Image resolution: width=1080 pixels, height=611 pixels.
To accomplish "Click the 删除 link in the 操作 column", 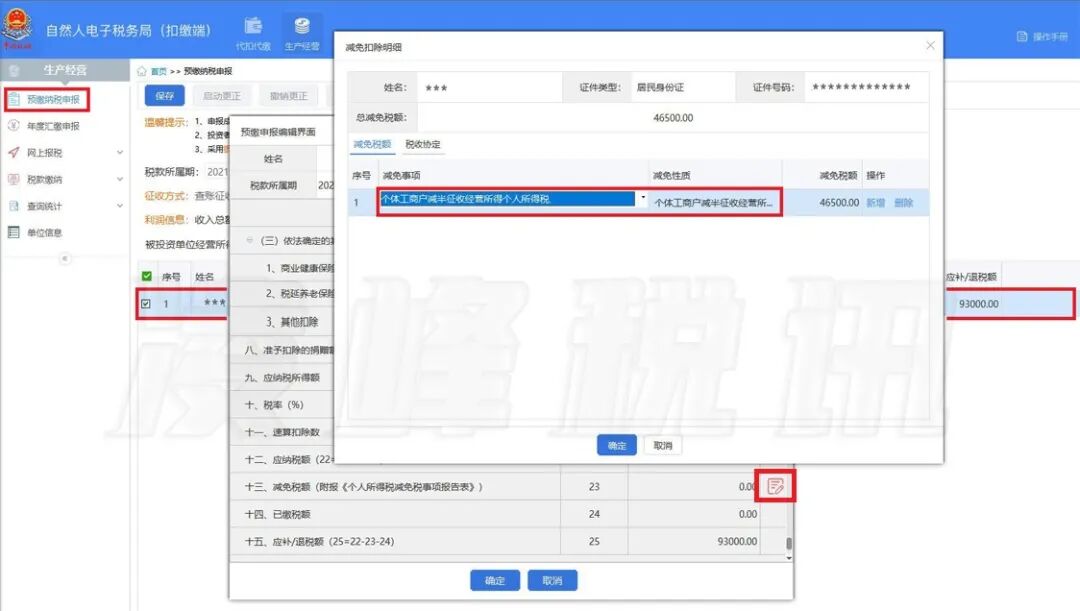I will 904,203.
